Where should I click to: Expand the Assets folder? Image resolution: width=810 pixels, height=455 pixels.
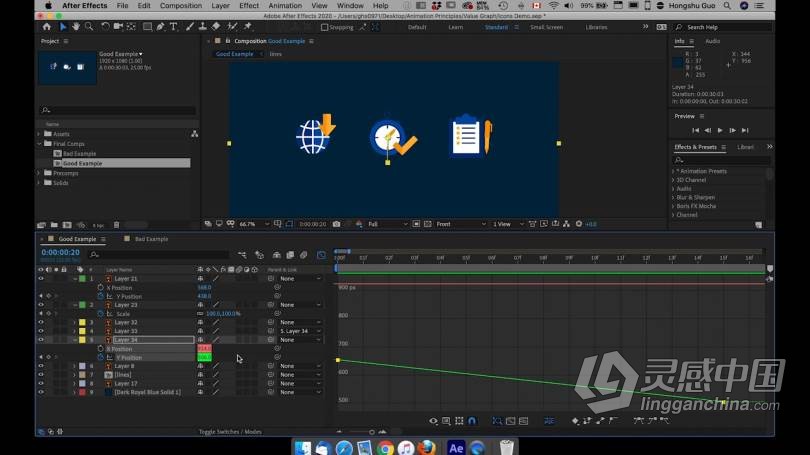[39, 134]
